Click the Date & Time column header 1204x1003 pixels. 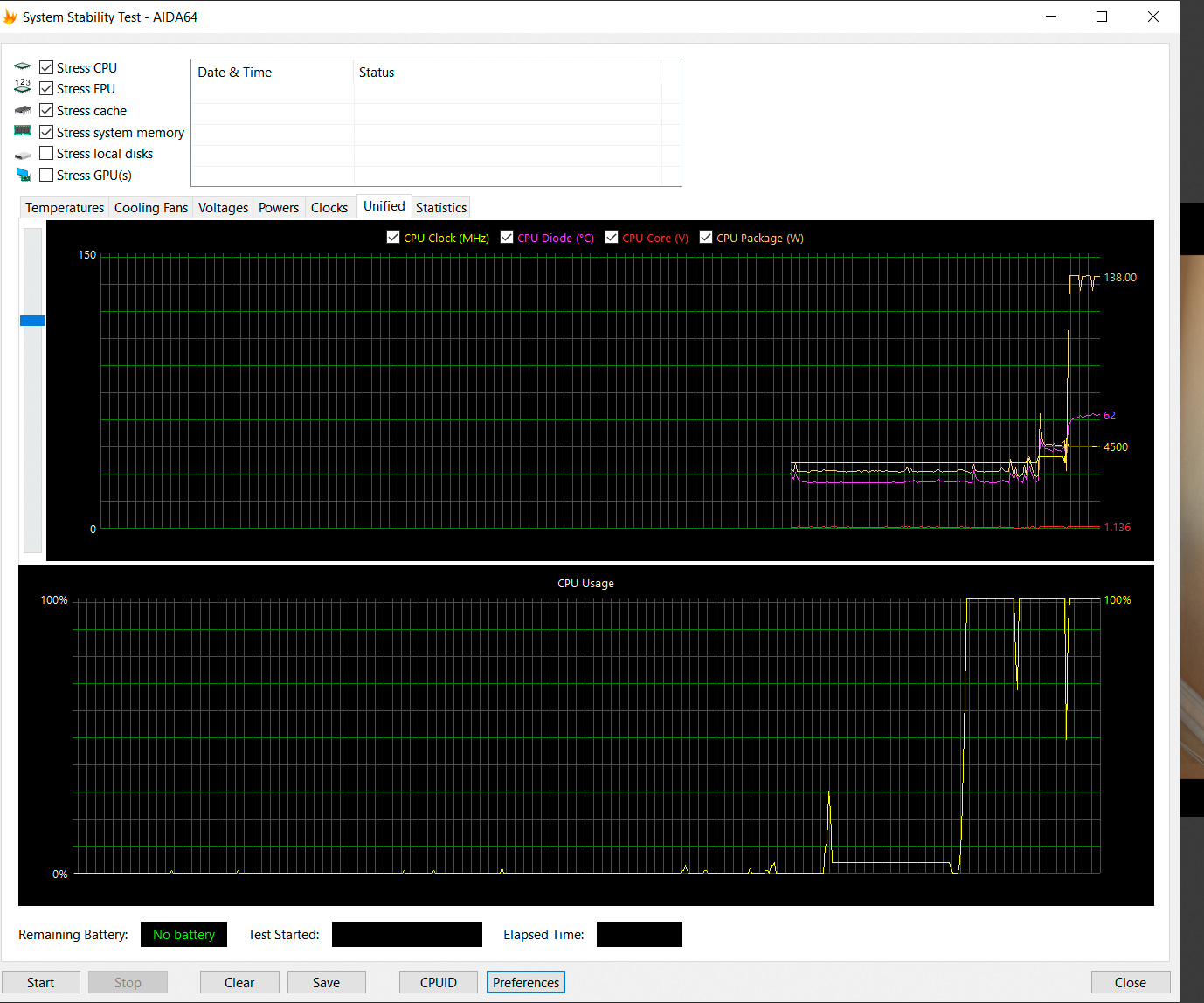(273, 73)
